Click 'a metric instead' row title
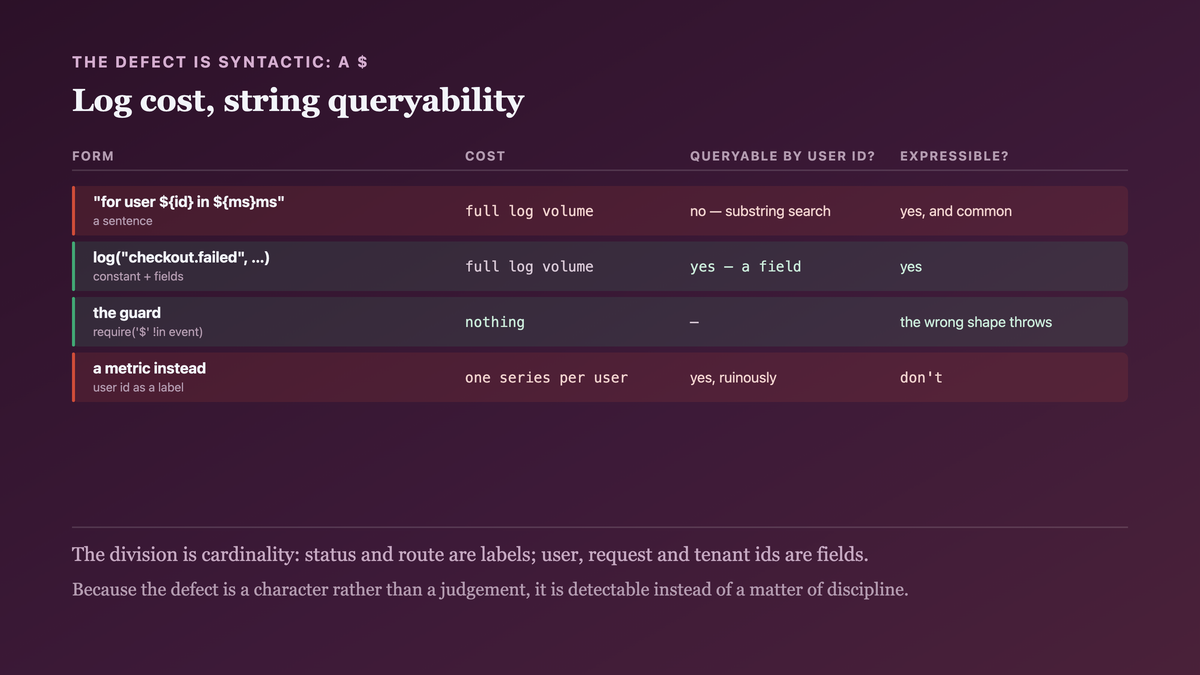1200x675 pixels. 149,368
